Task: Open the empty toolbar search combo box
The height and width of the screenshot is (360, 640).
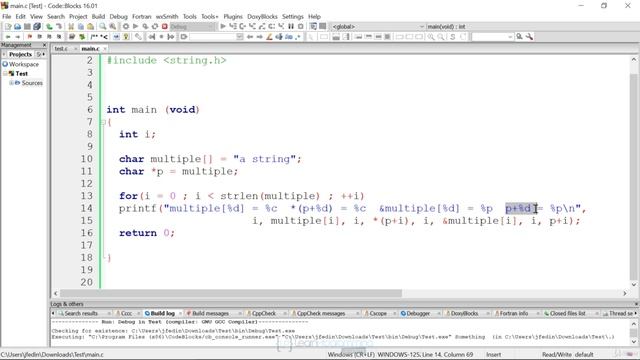Action: [x=216, y=37]
